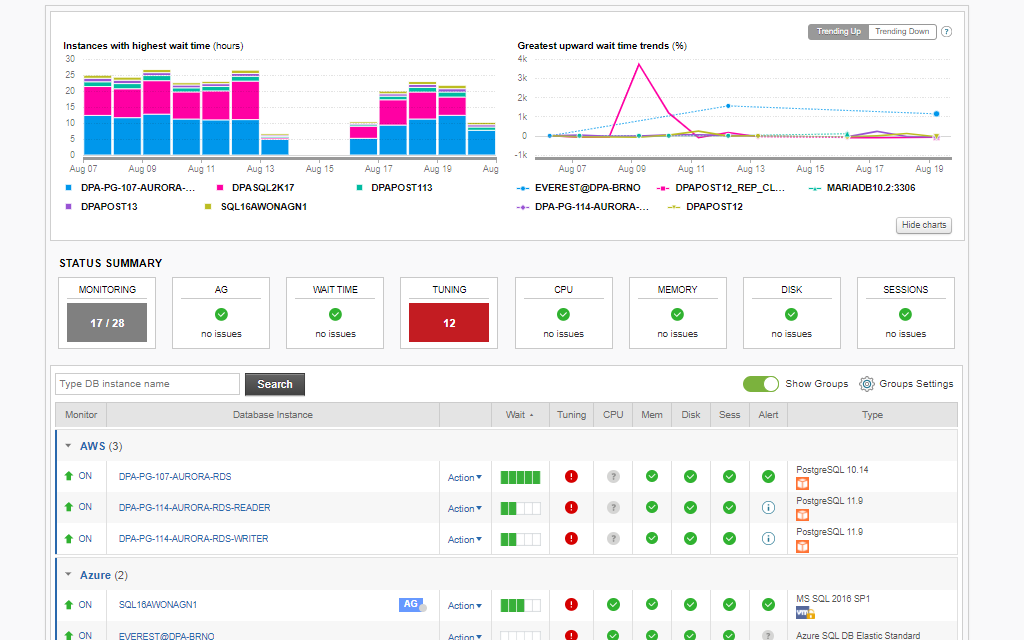
Task: Click the orange EC2 cube icon under PostgreSQL 10.14
Action: pyautogui.click(x=801, y=483)
